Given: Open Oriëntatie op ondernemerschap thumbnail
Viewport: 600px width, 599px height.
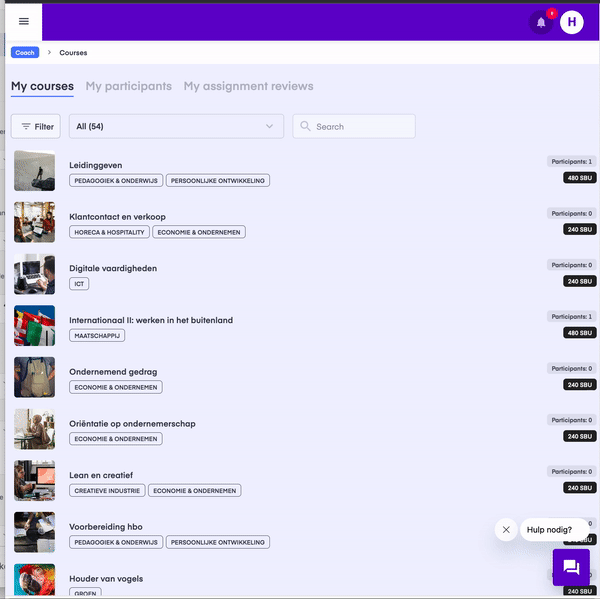Looking at the screenshot, I should (34, 429).
